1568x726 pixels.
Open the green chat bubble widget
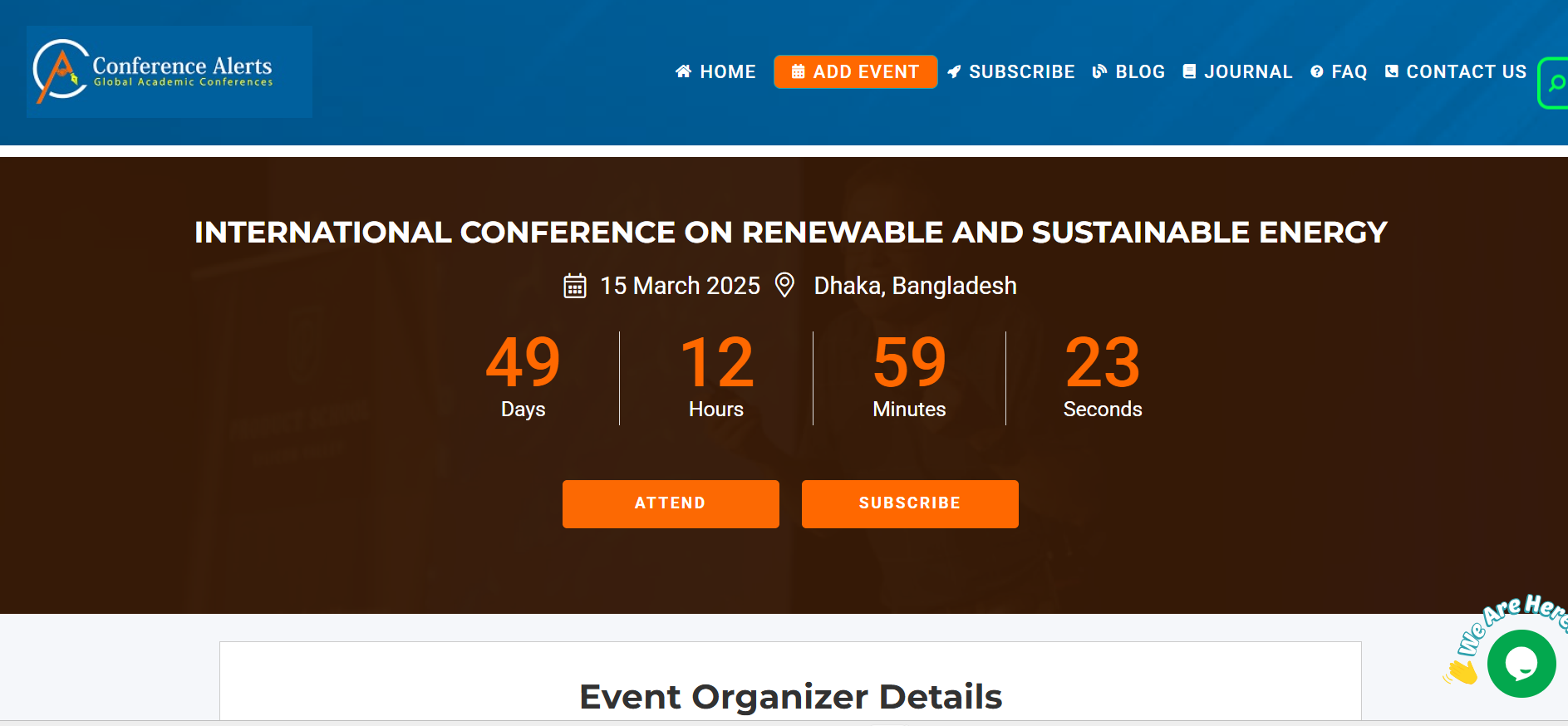(x=1521, y=664)
